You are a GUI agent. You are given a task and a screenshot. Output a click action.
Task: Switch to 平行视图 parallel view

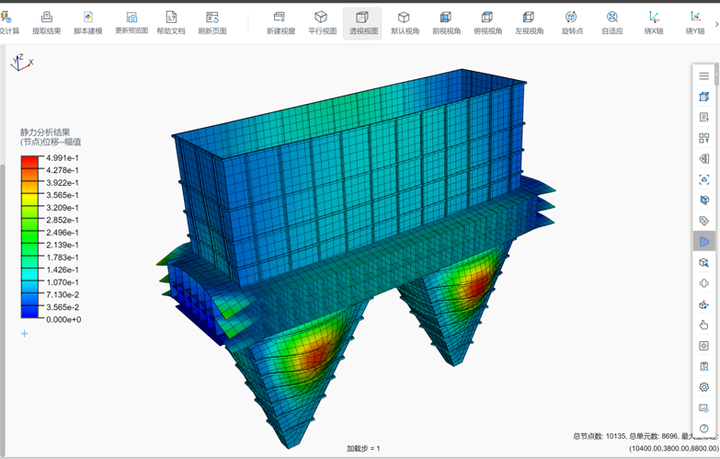[x=320, y=22]
